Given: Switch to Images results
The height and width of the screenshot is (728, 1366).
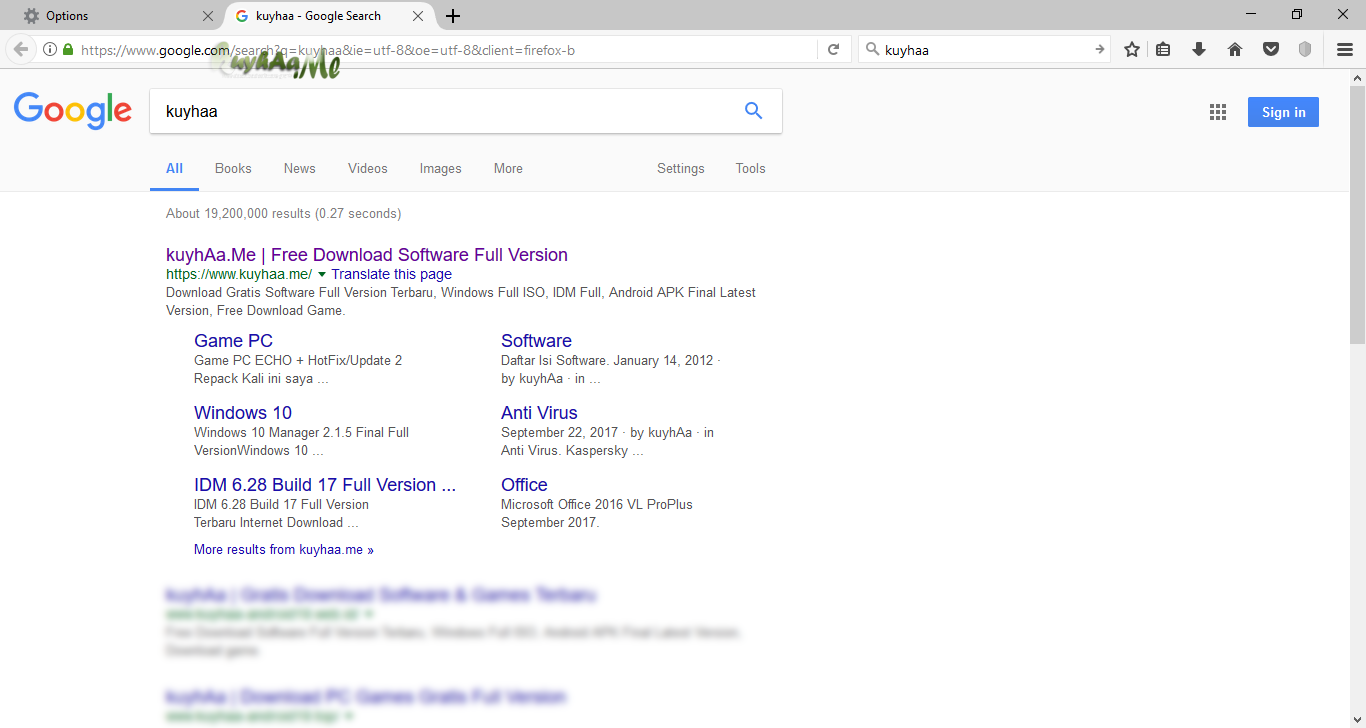Looking at the screenshot, I should coord(440,168).
